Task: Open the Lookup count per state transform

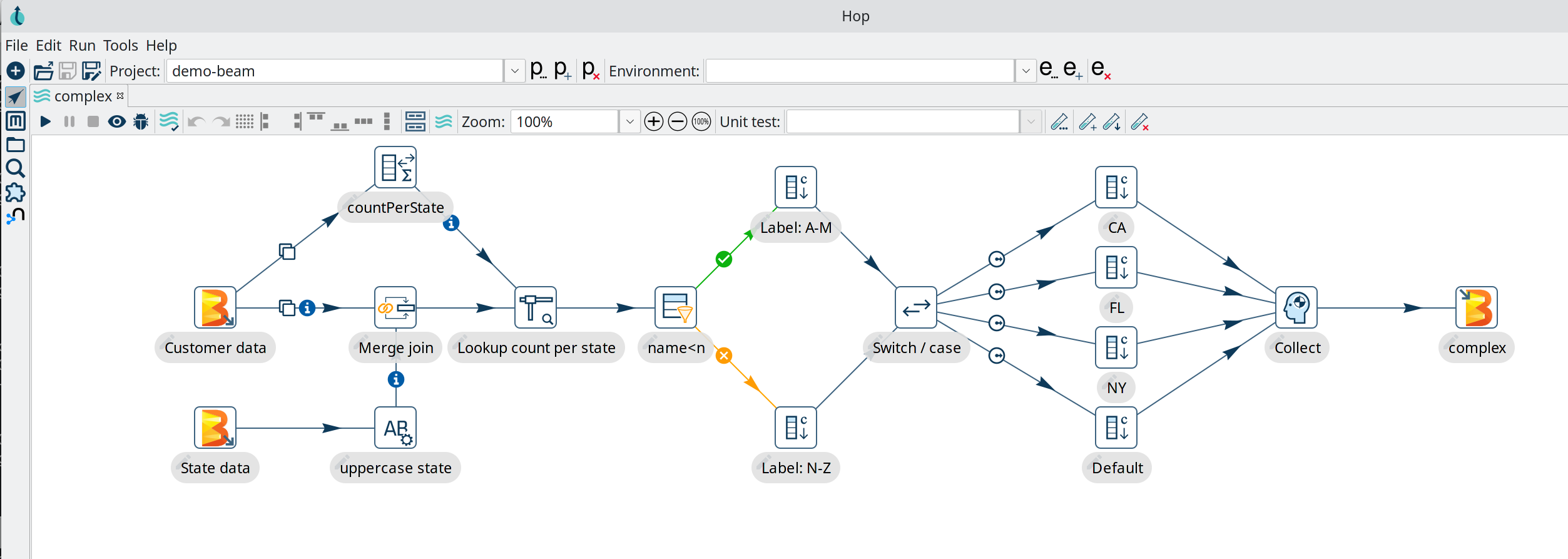Action: coord(536,307)
